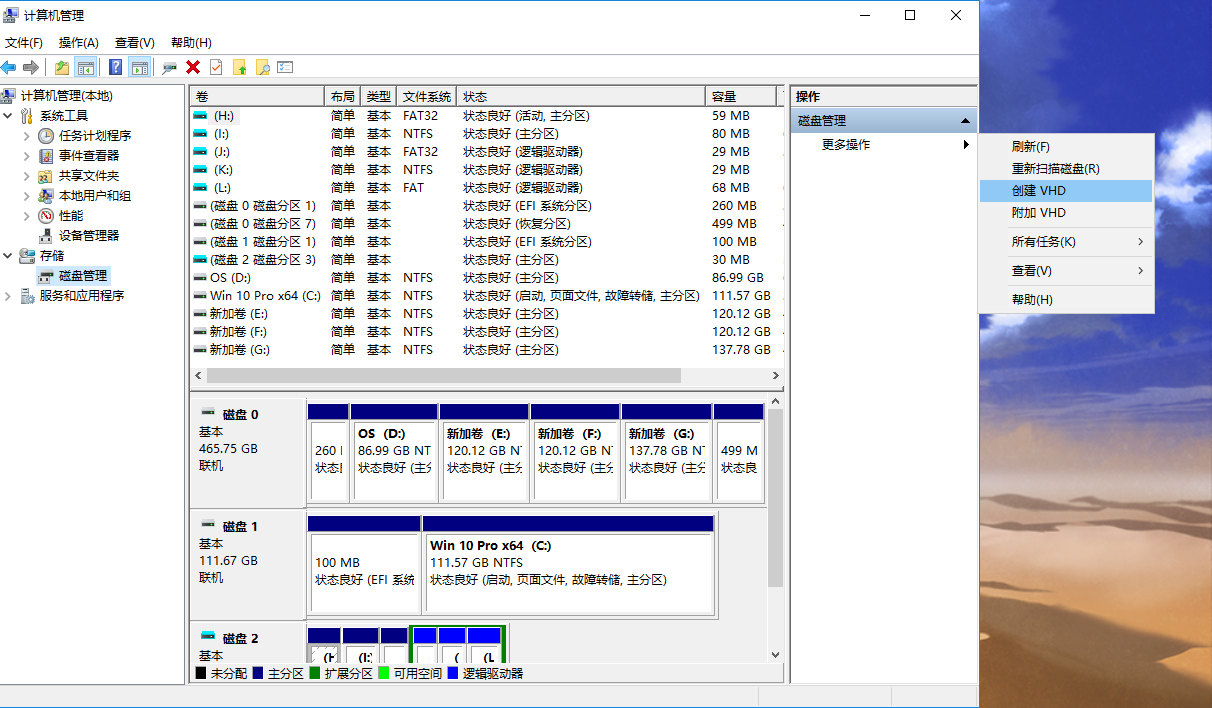Select 附加 VHD menu entry

click(x=1039, y=213)
